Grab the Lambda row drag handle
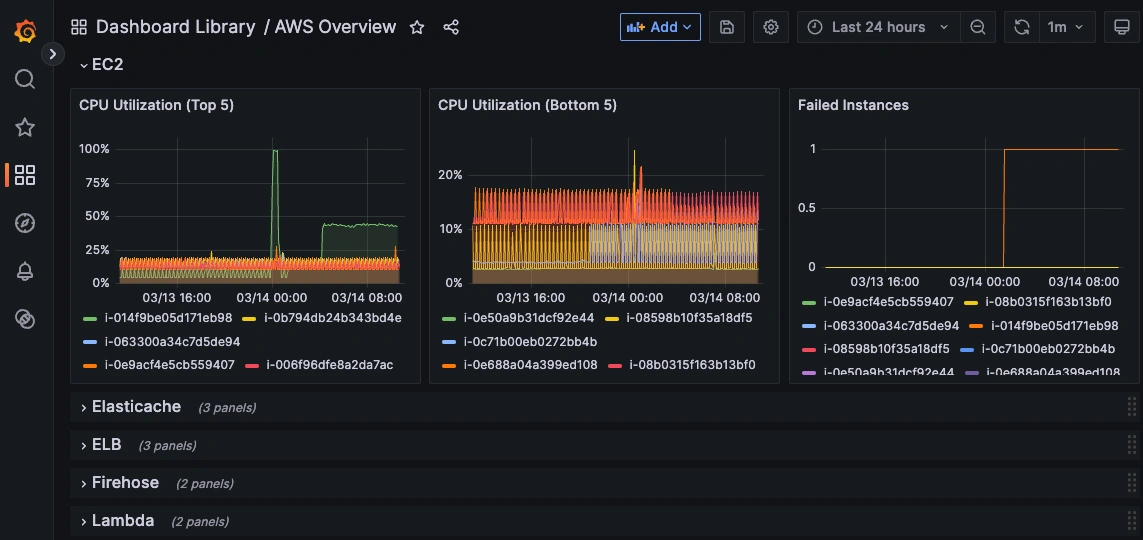1143x540 pixels. coord(1131,520)
